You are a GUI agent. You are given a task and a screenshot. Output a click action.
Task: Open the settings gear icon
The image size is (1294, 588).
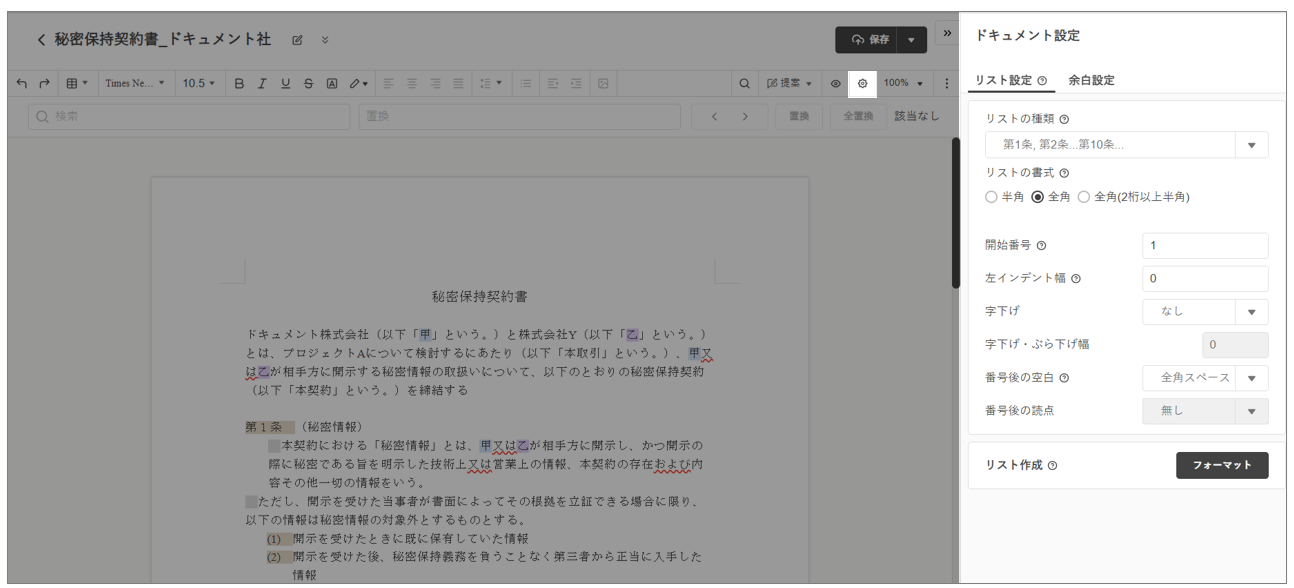862,83
